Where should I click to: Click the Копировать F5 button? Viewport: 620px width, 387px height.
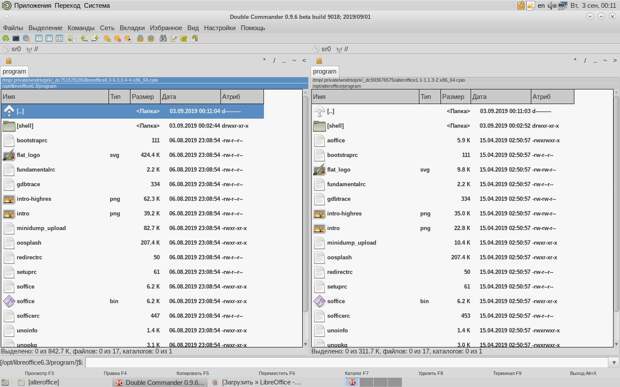click(x=193, y=373)
